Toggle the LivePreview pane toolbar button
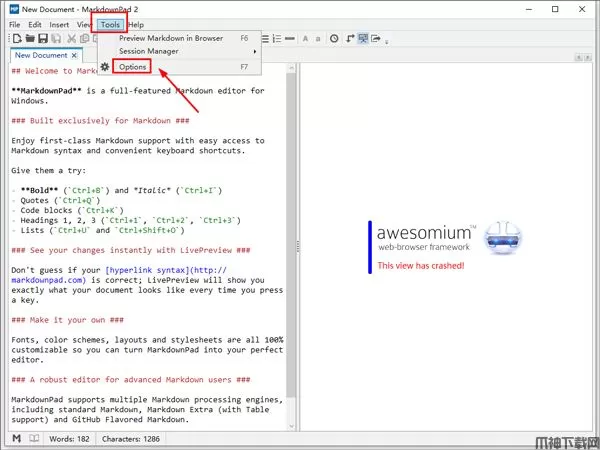The image size is (600, 450). coord(364,38)
